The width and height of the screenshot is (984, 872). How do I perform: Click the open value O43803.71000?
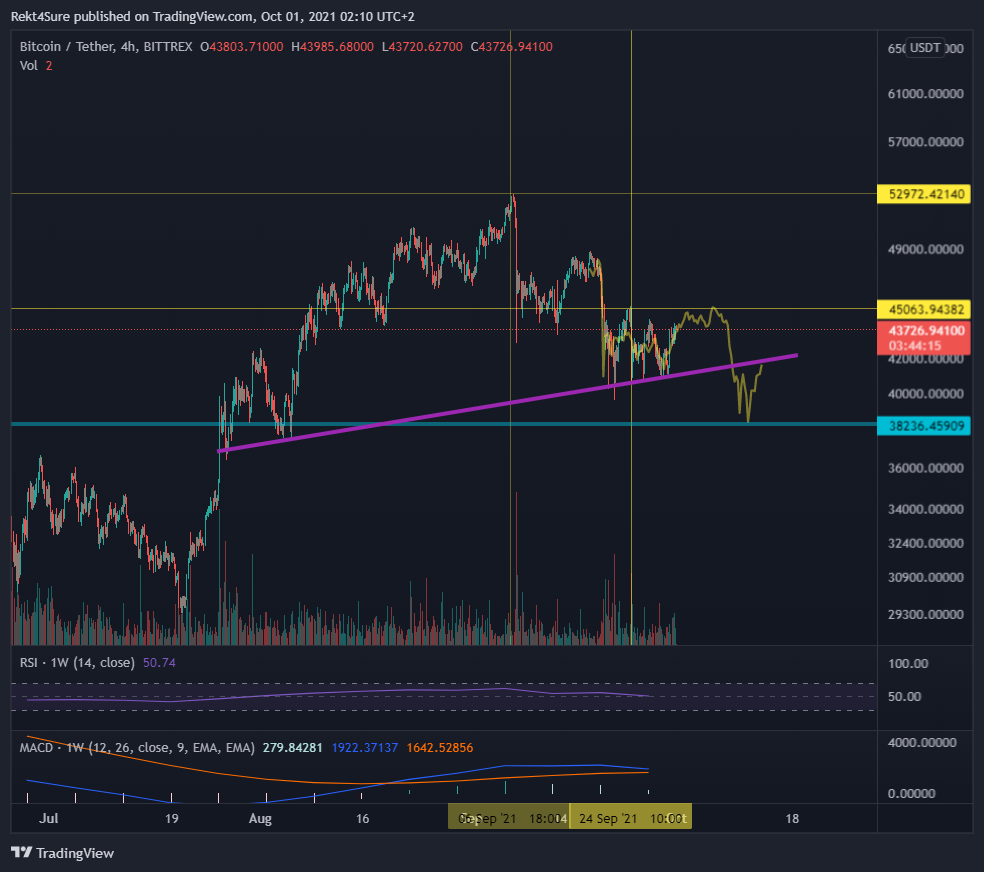(242, 46)
